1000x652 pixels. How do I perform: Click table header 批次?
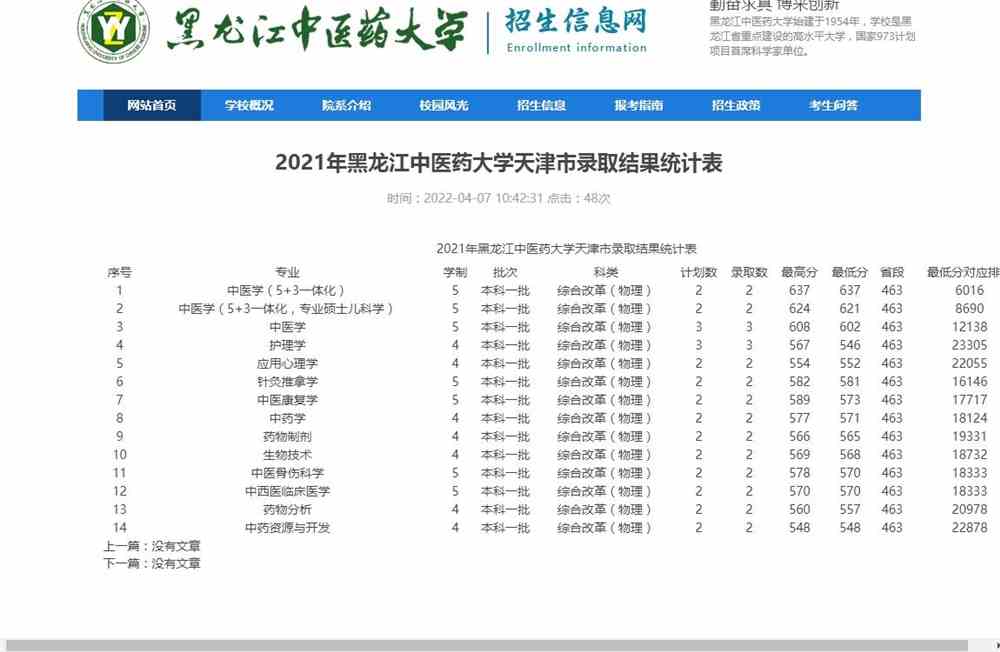(505, 272)
